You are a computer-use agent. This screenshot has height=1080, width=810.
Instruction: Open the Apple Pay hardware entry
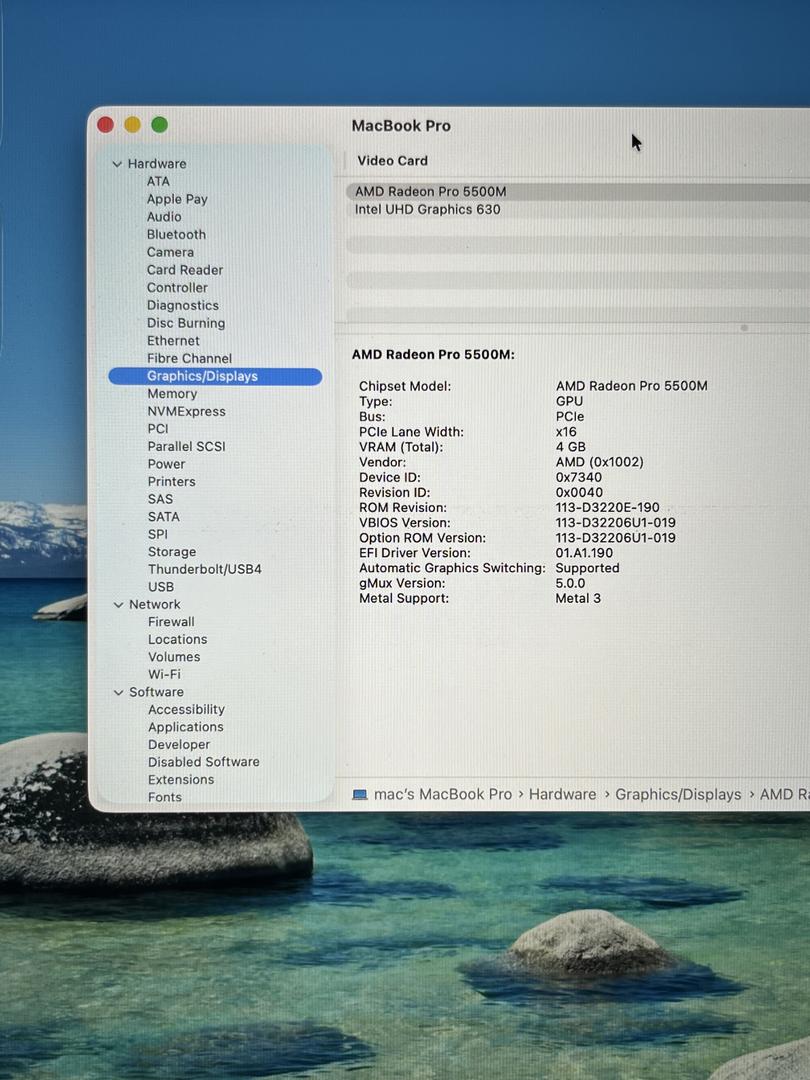(177, 199)
